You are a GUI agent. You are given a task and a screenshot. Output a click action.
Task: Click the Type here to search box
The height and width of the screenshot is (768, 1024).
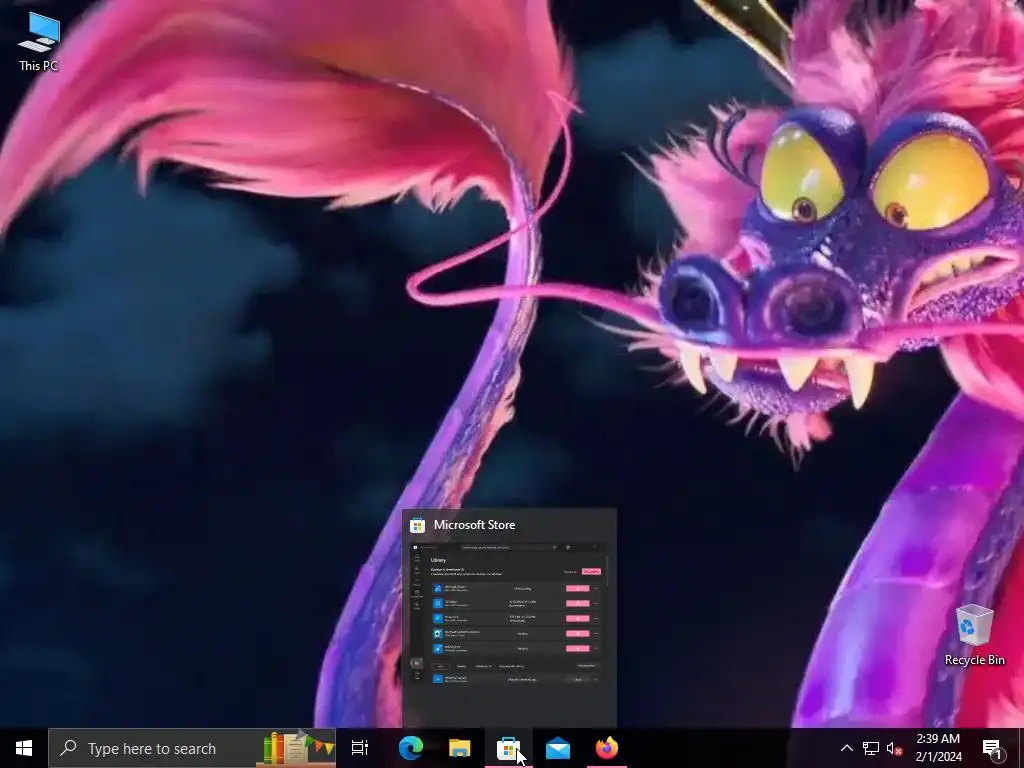tap(192, 748)
